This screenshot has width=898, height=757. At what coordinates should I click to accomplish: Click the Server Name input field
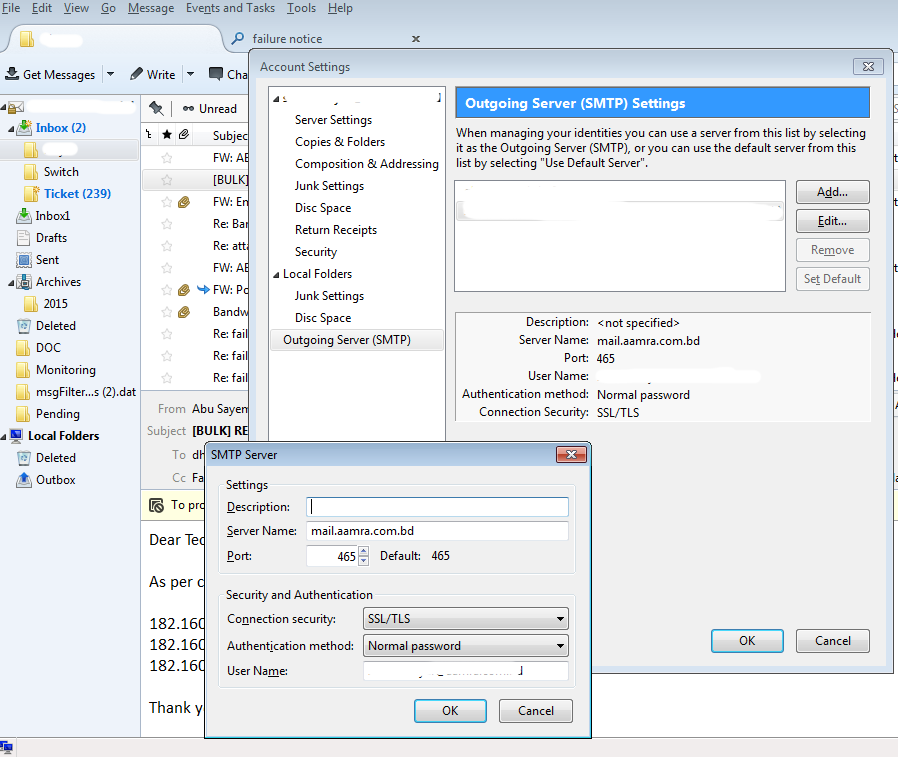[438, 531]
